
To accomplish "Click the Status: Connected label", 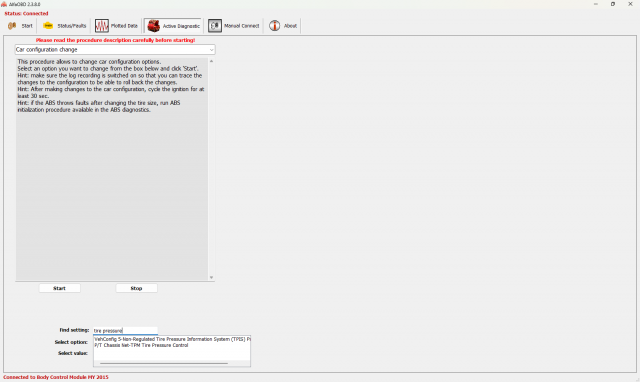I will tap(26, 13).
